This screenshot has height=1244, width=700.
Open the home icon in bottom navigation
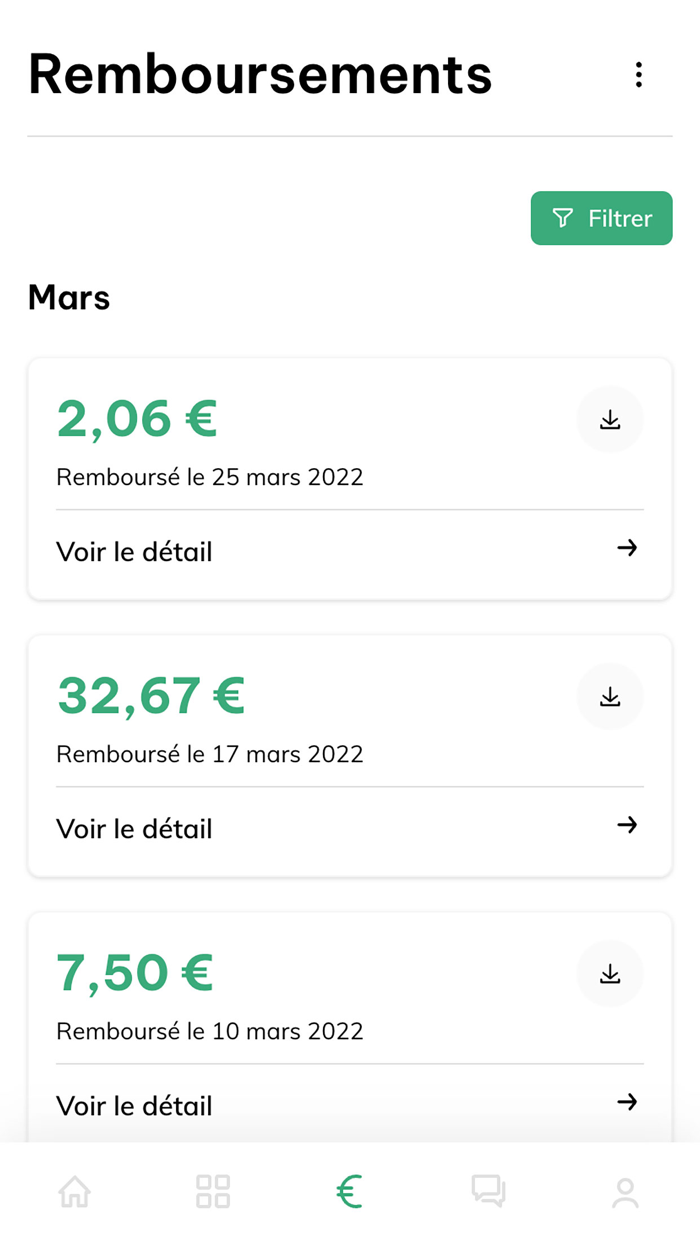[74, 1192]
